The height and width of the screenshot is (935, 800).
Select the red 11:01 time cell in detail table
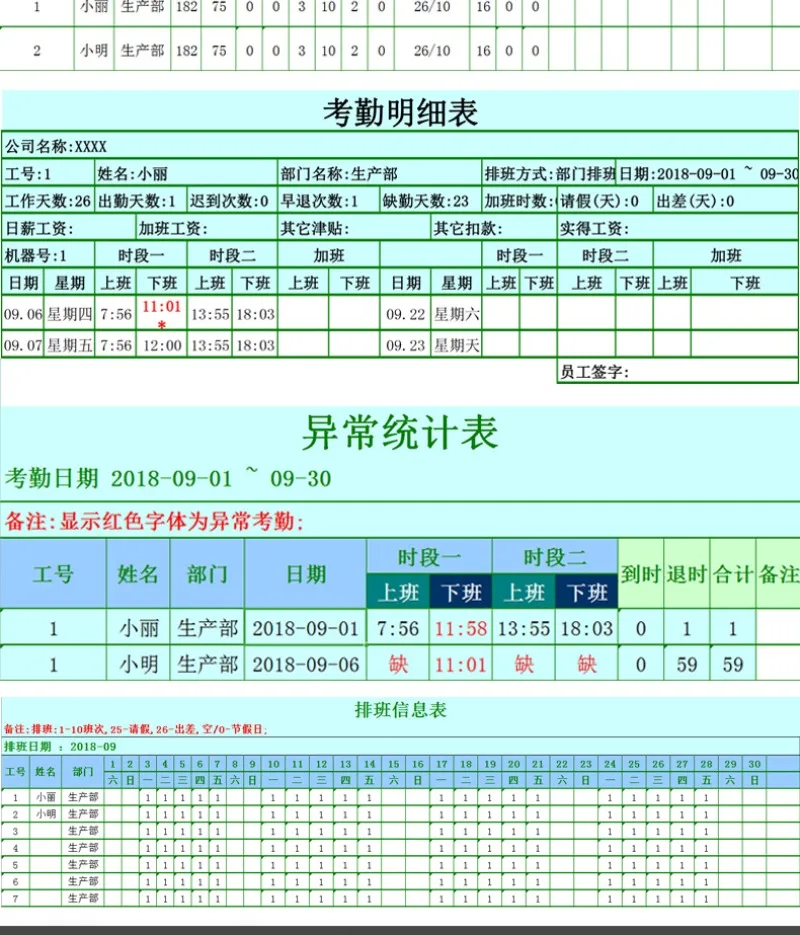pyautogui.click(x=162, y=313)
